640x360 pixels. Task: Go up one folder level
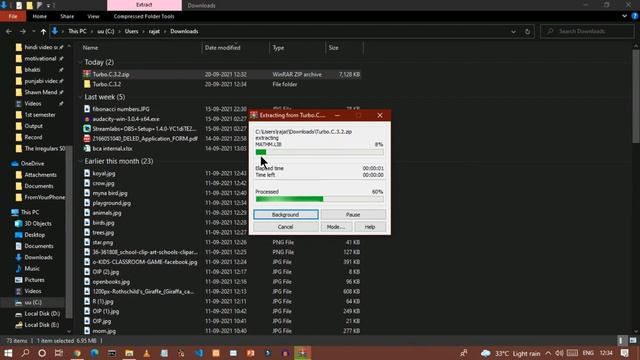pos(43,31)
